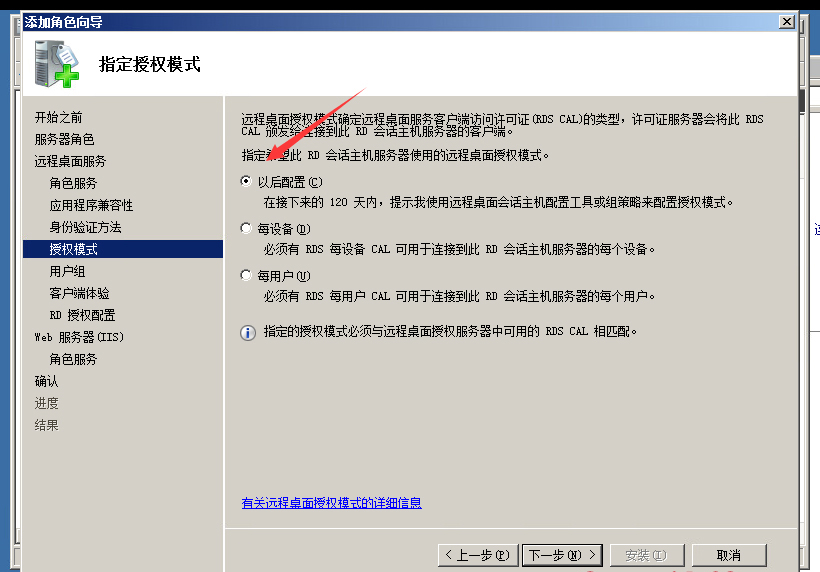Open the 开始之前 wizard step
820x572 pixels.
[58, 118]
